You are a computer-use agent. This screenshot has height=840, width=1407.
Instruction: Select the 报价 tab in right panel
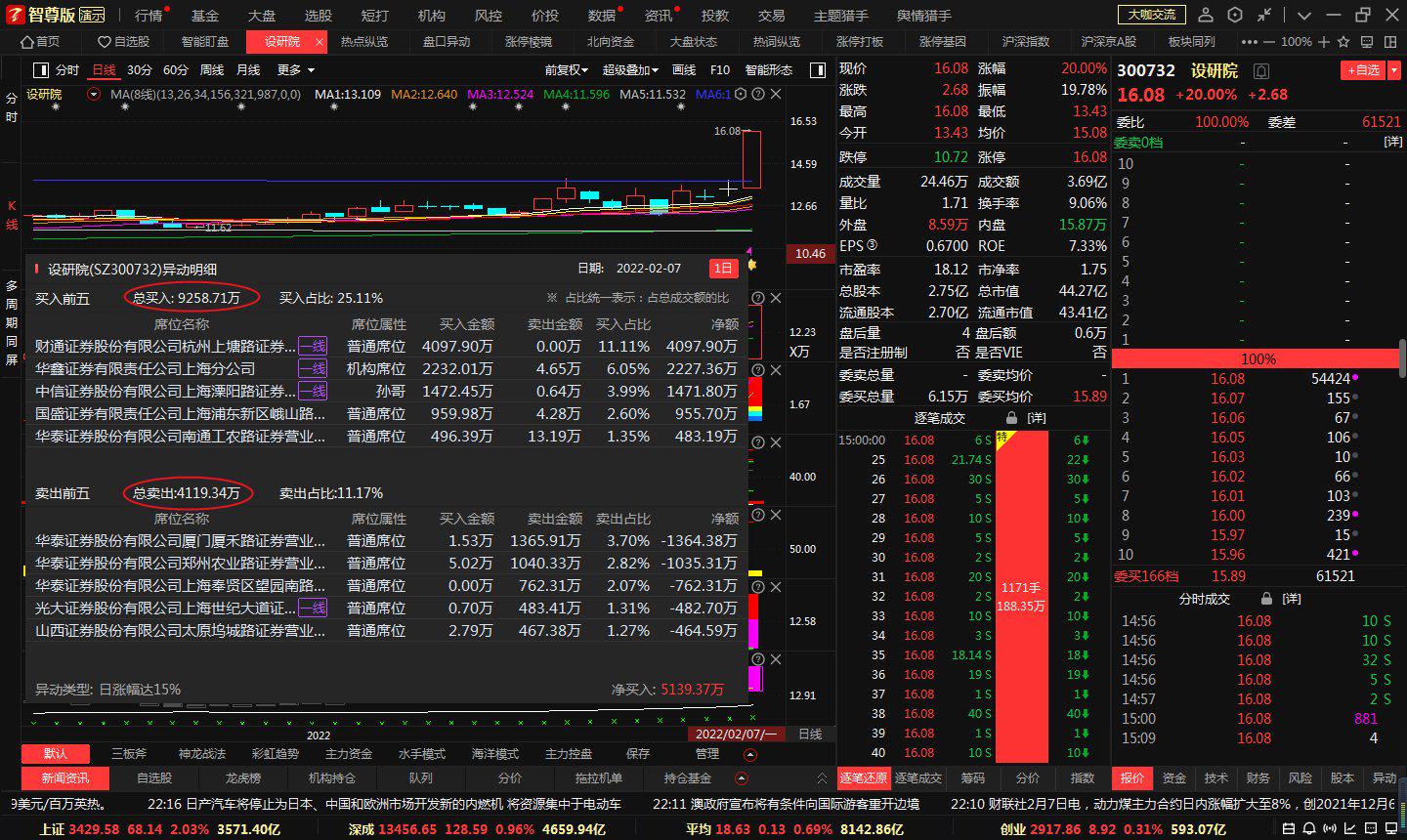(x=1132, y=778)
